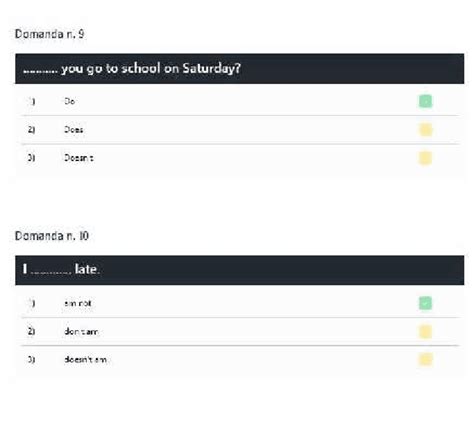Choose the answer text Do

[69, 101]
